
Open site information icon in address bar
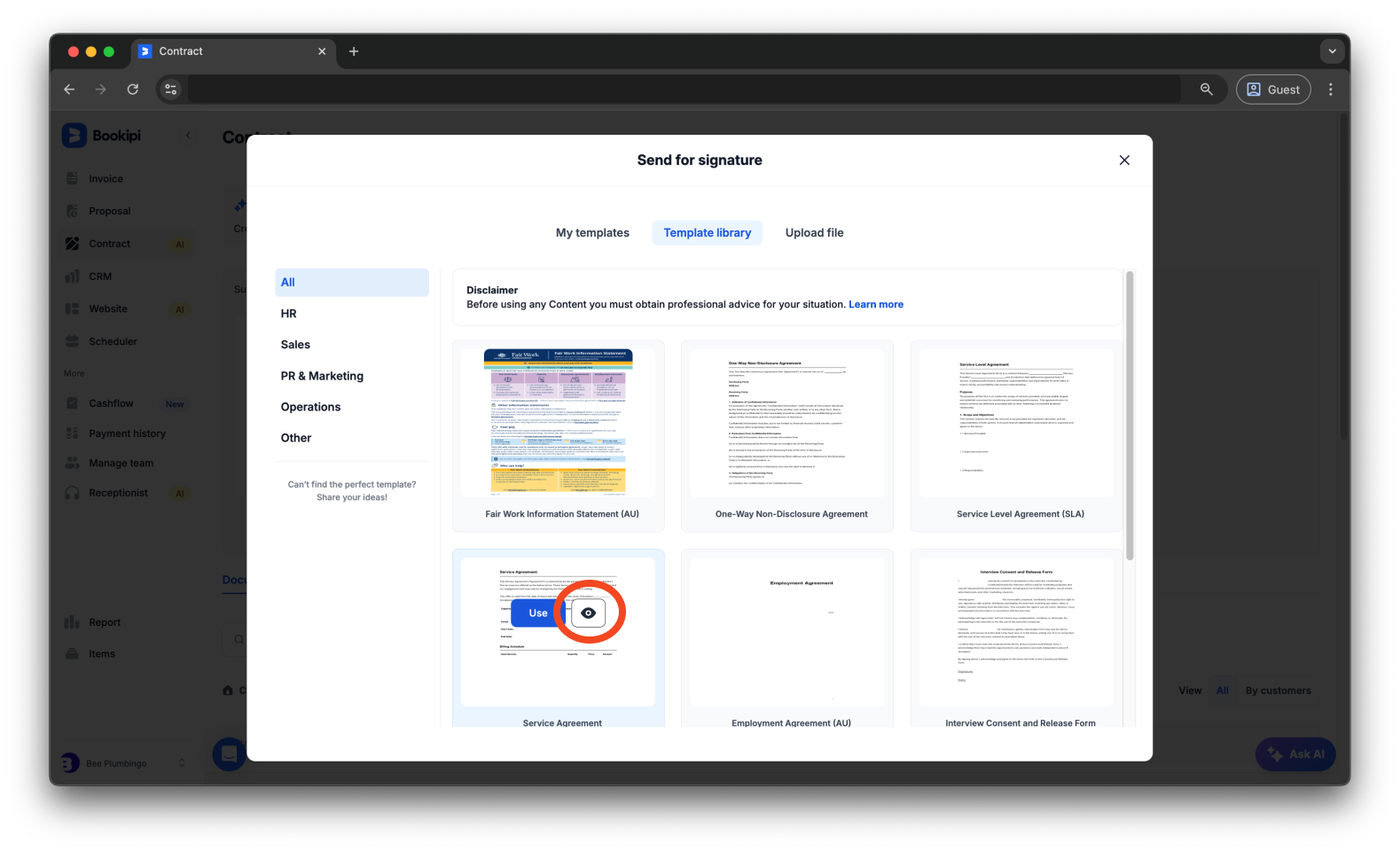[x=171, y=90]
